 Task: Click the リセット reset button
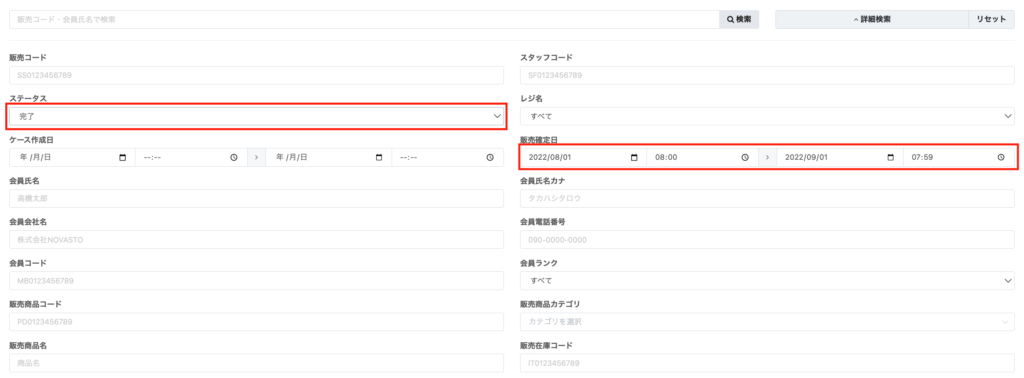click(991, 20)
